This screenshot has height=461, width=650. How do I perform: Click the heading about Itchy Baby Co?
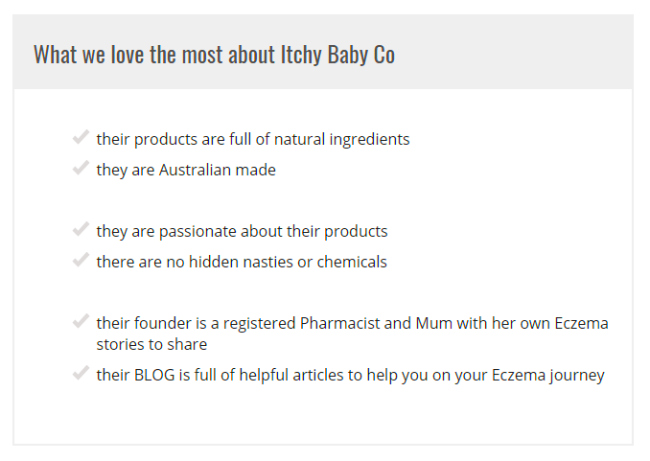[x=214, y=54]
